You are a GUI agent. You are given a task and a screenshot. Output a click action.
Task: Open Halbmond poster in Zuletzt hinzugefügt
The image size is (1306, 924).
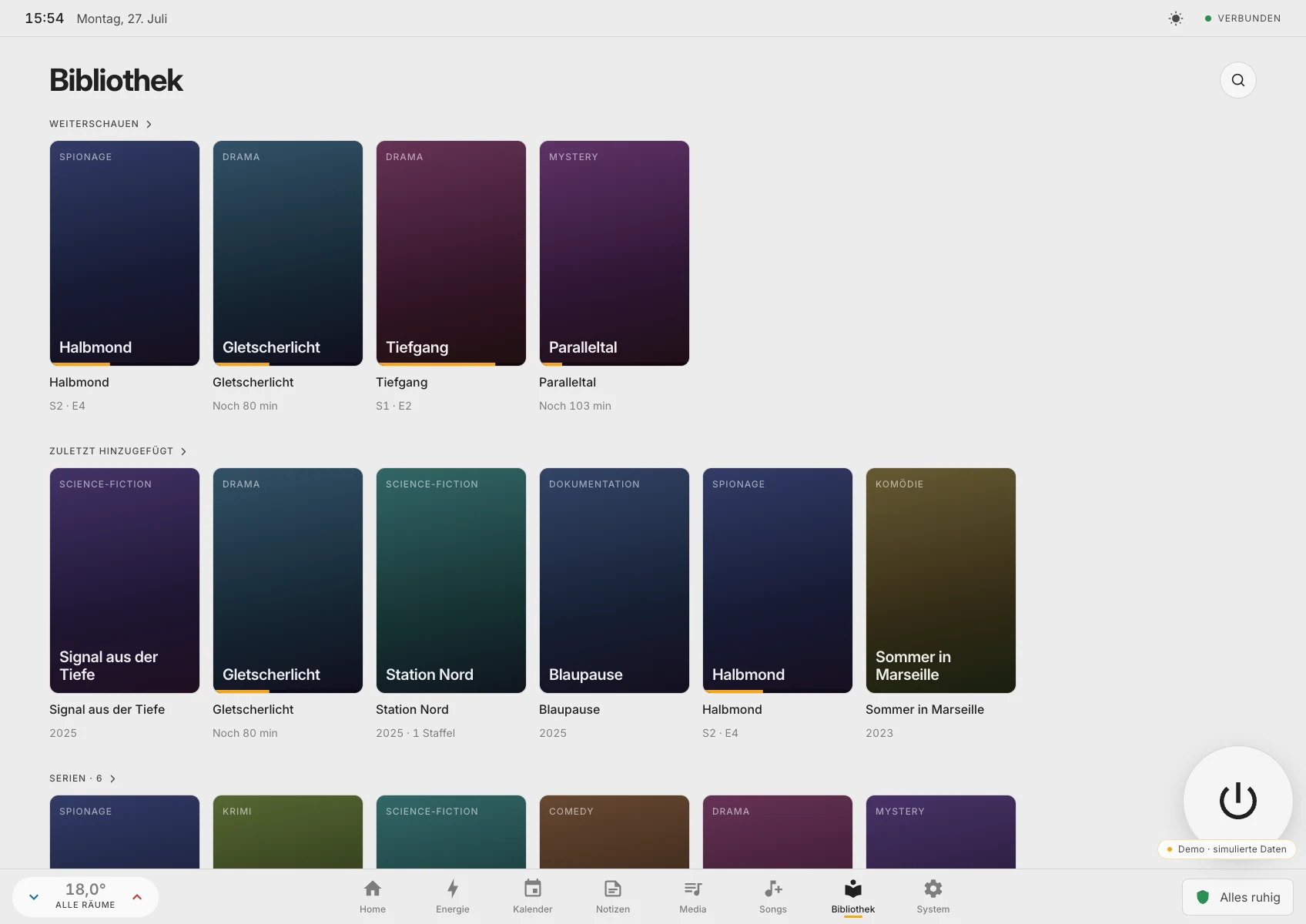point(778,581)
